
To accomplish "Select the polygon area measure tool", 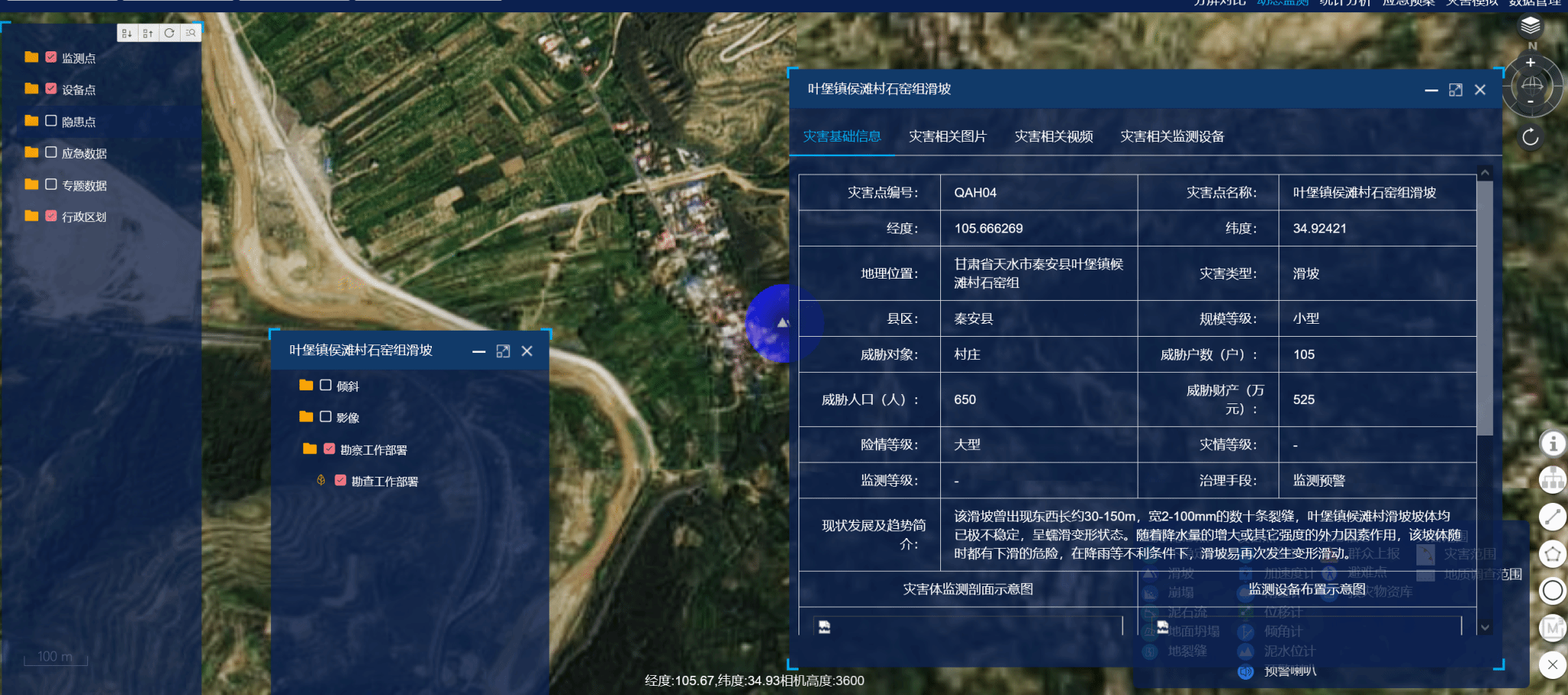I will point(1553,554).
